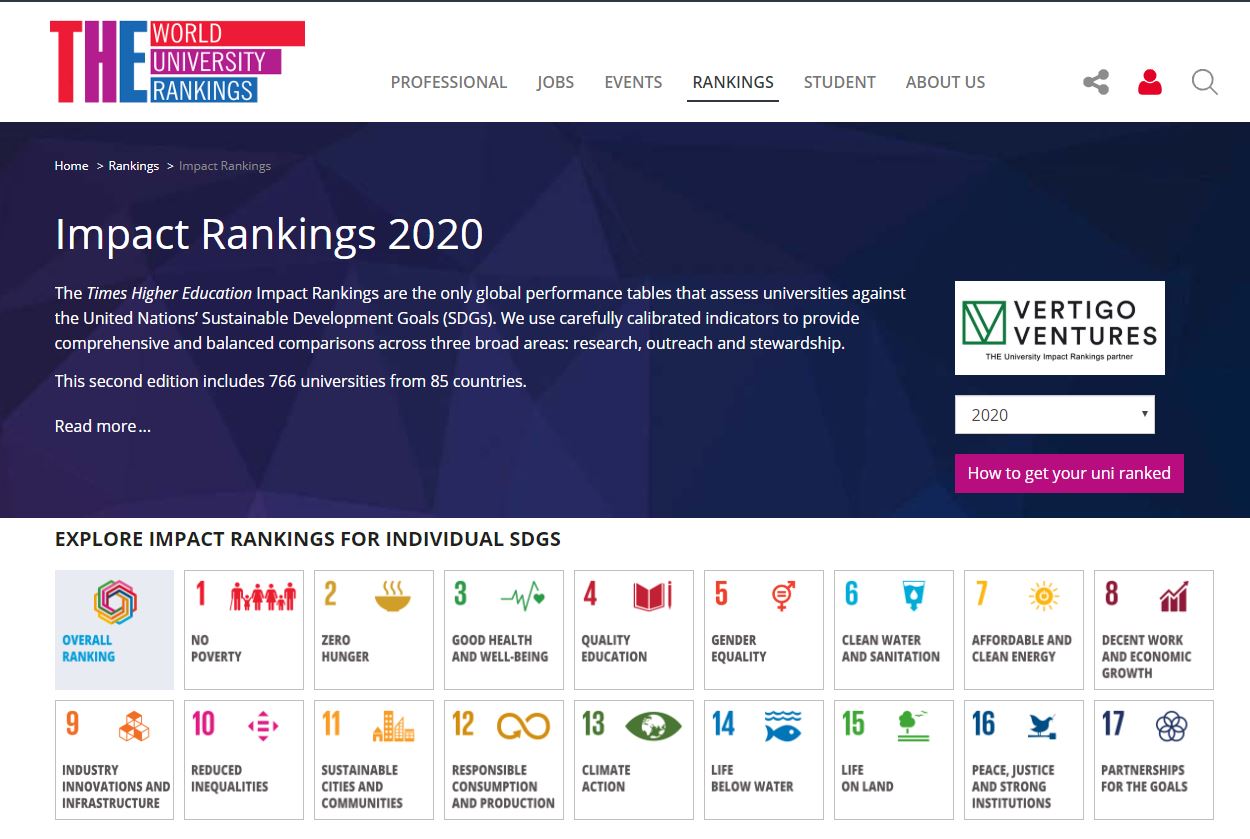The height and width of the screenshot is (839, 1250).
Task: Select SDG 17 Partnerships for the Goals
Action: [1153, 760]
